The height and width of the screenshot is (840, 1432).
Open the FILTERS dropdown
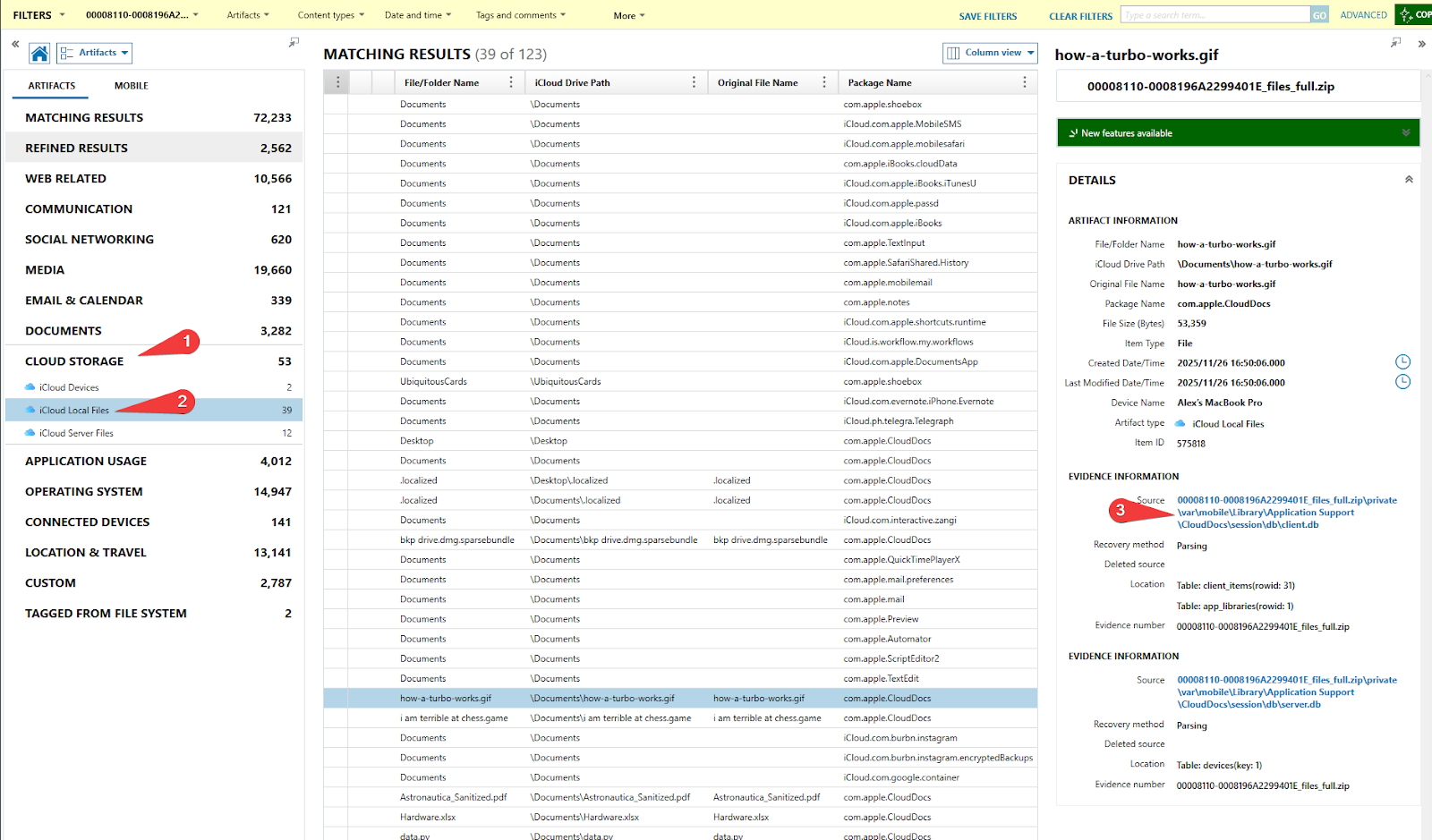click(x=38, y=15)
